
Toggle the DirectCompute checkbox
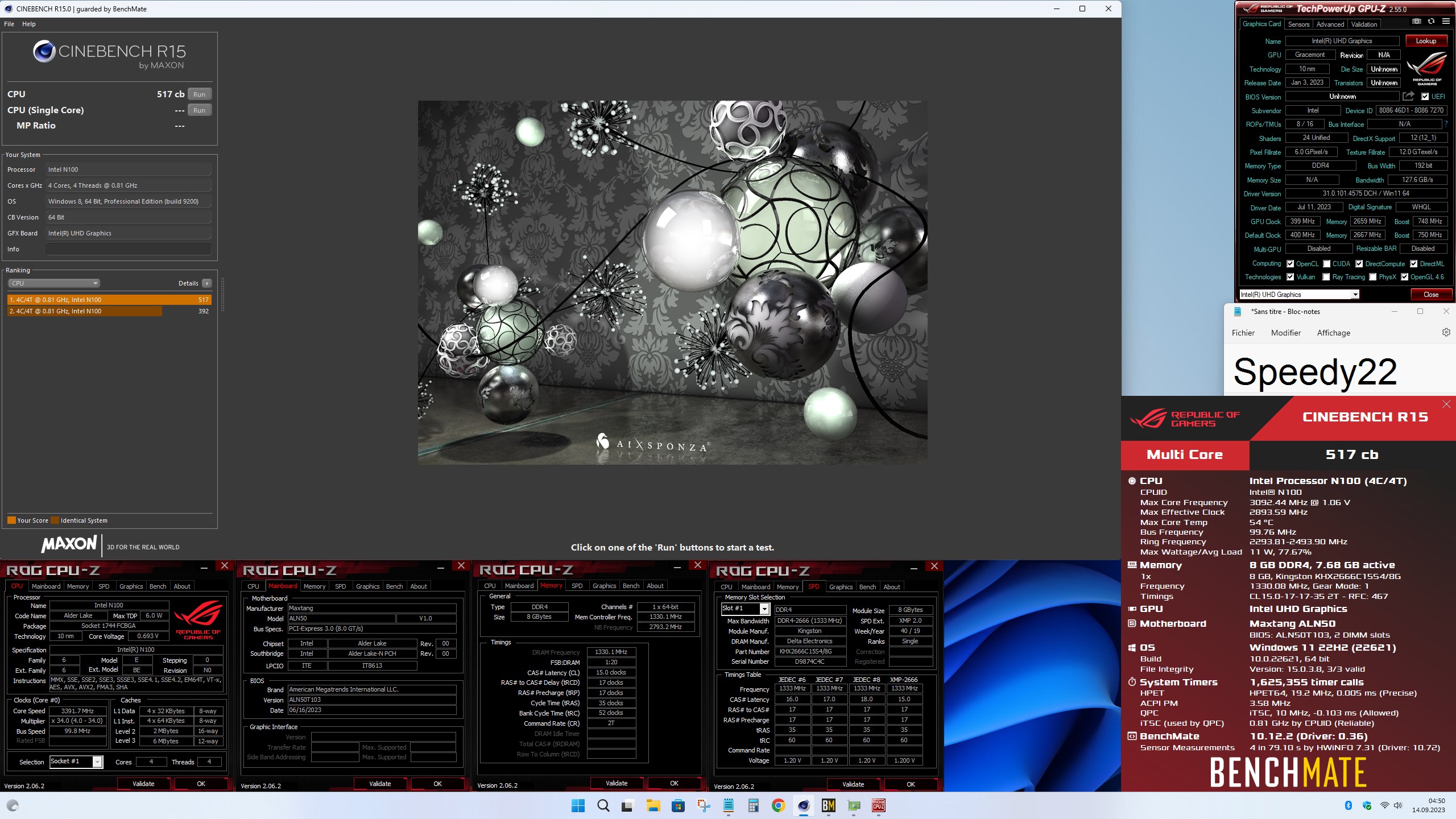pyautogui.click(x=1359, y=264)
